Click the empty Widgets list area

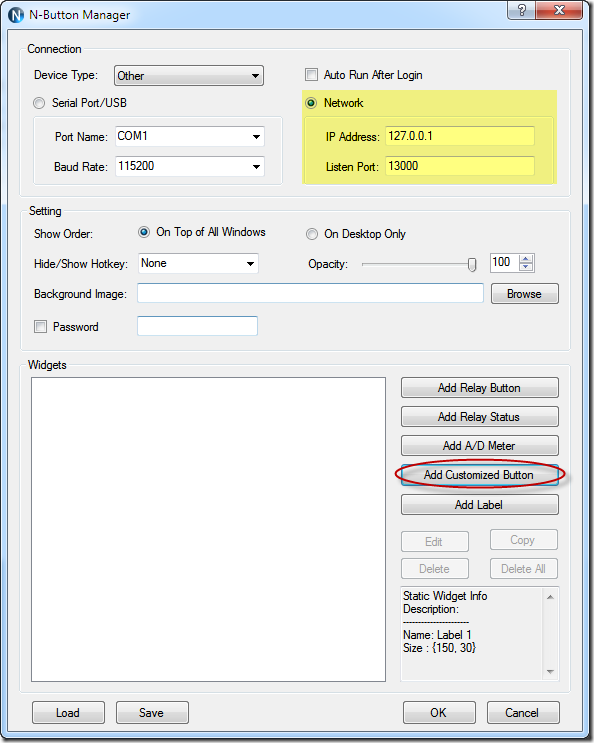208,529
